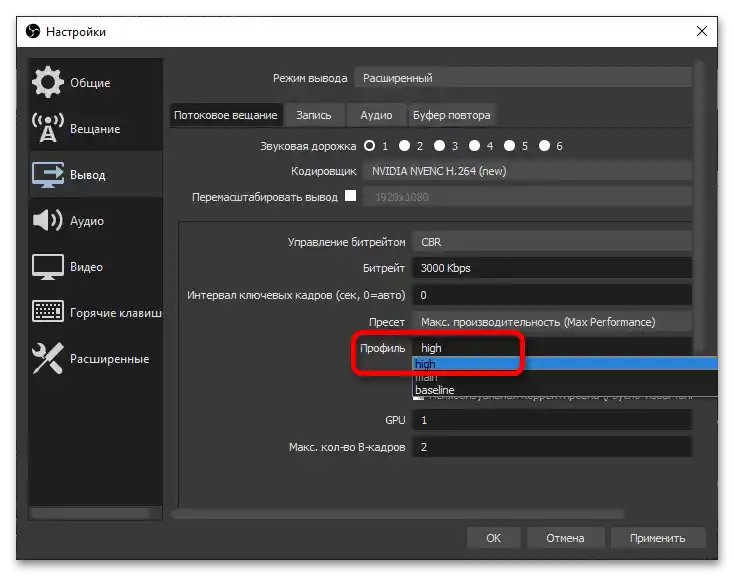Click the Отмена button
The width and height of the screenshot is (734, 576).
pos(565,538)
